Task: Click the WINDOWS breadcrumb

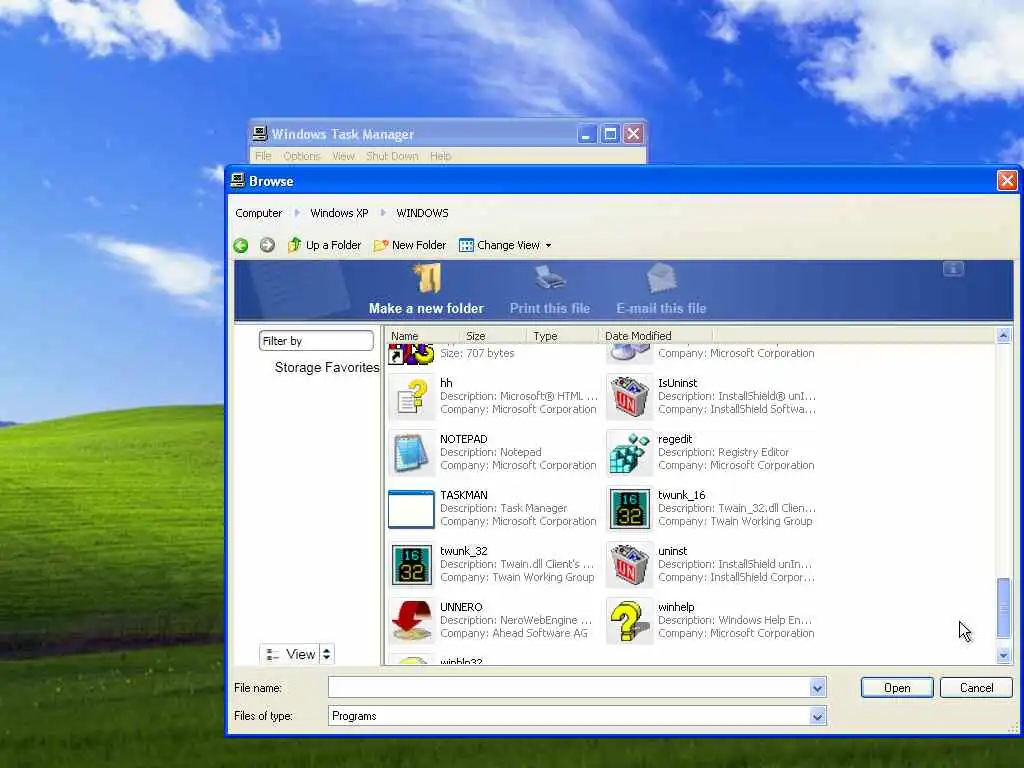Action: point(422,213)
